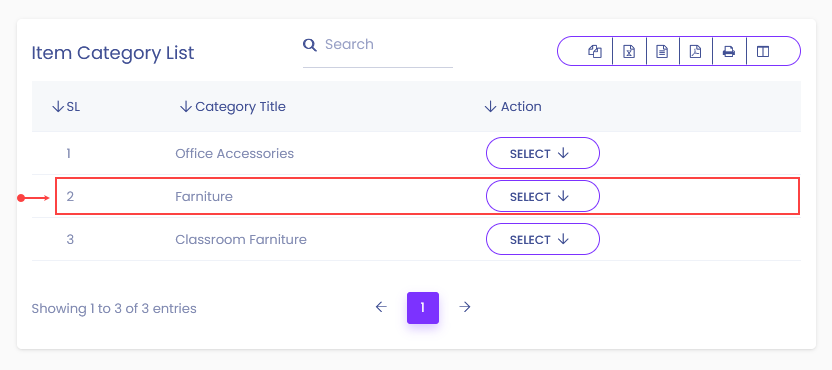Sort by Category Title header

pyautogui.click(x=233, y=107)
